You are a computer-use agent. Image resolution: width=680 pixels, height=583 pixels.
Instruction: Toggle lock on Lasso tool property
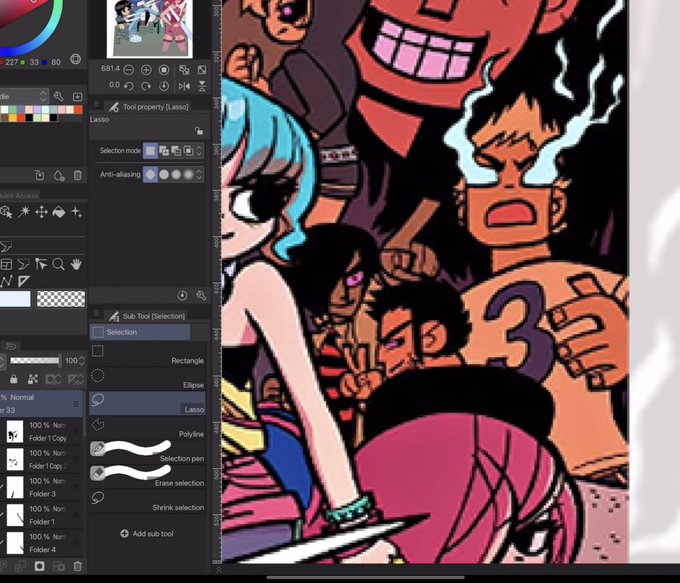click(199, 131)
